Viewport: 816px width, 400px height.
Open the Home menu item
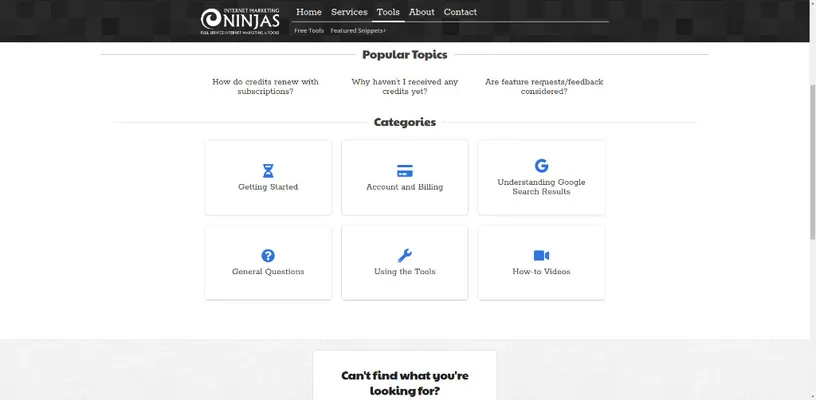click(x=309, y=12)
